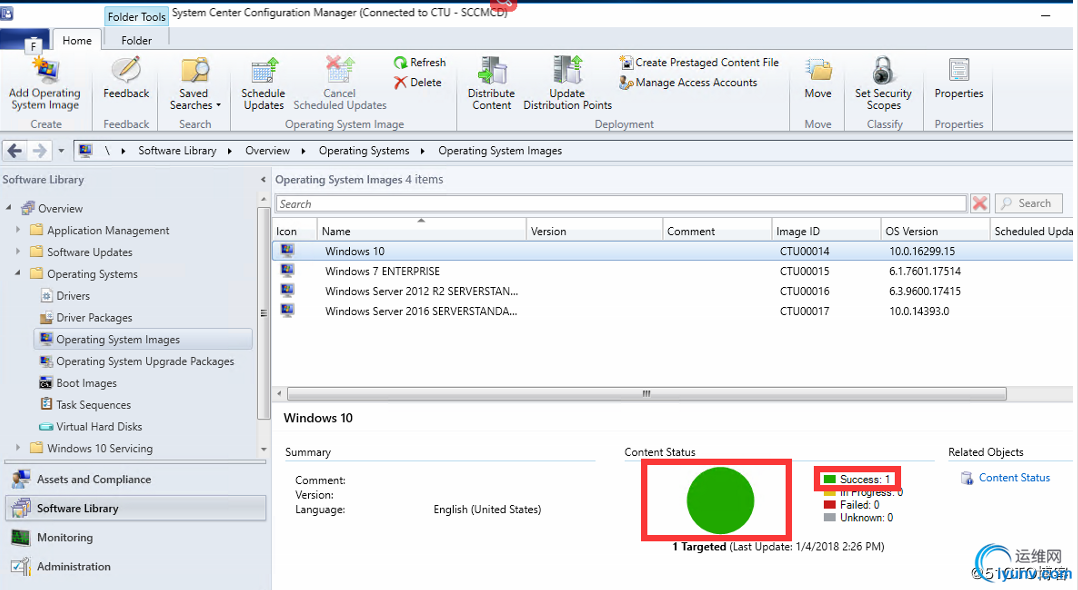Collapse the Overview tree node

pyautogui.click(x=9, y=208)
